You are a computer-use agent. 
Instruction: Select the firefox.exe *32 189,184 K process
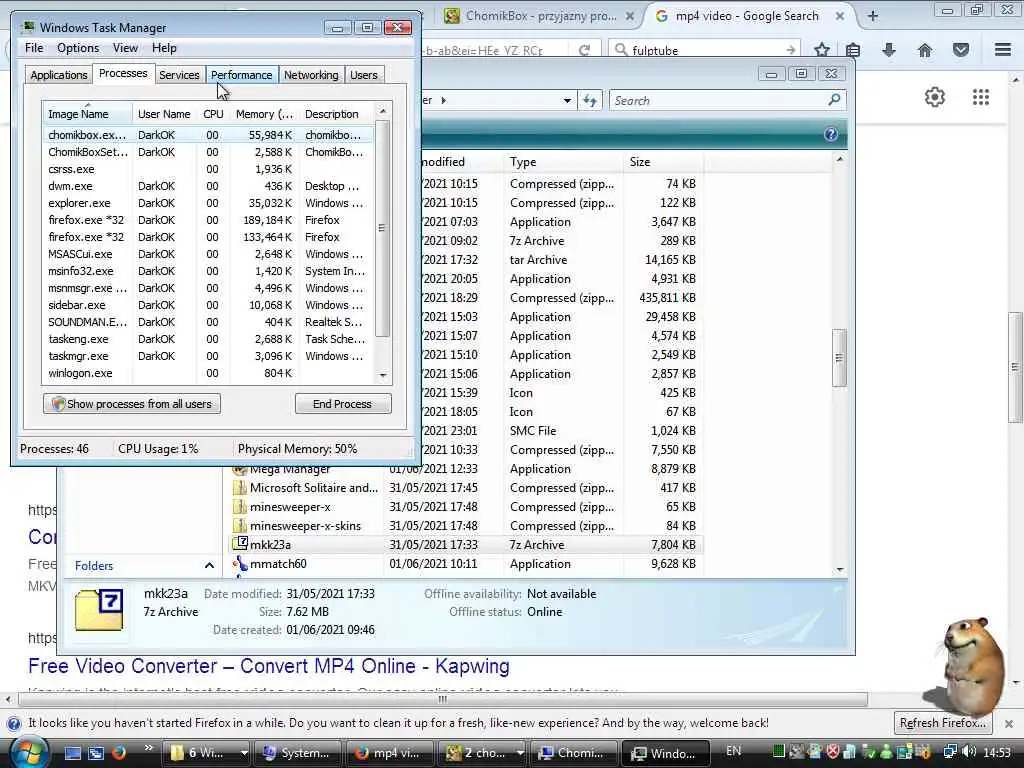[208, 220]
